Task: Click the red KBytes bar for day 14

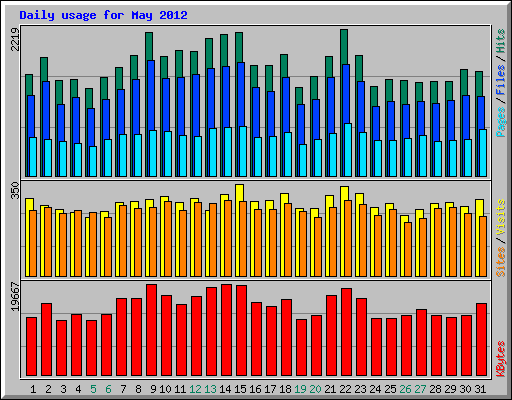Action: [226, 330]
